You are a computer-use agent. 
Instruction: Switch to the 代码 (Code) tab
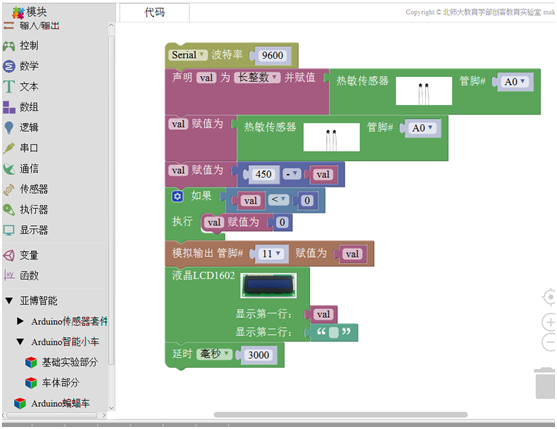[x=154, y=12]
